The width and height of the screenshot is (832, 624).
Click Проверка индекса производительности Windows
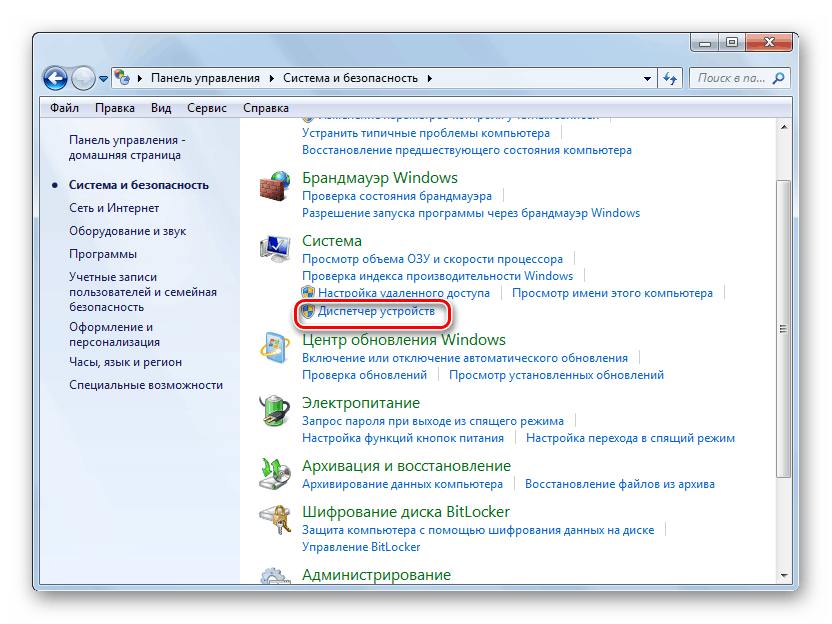(438, 276)
